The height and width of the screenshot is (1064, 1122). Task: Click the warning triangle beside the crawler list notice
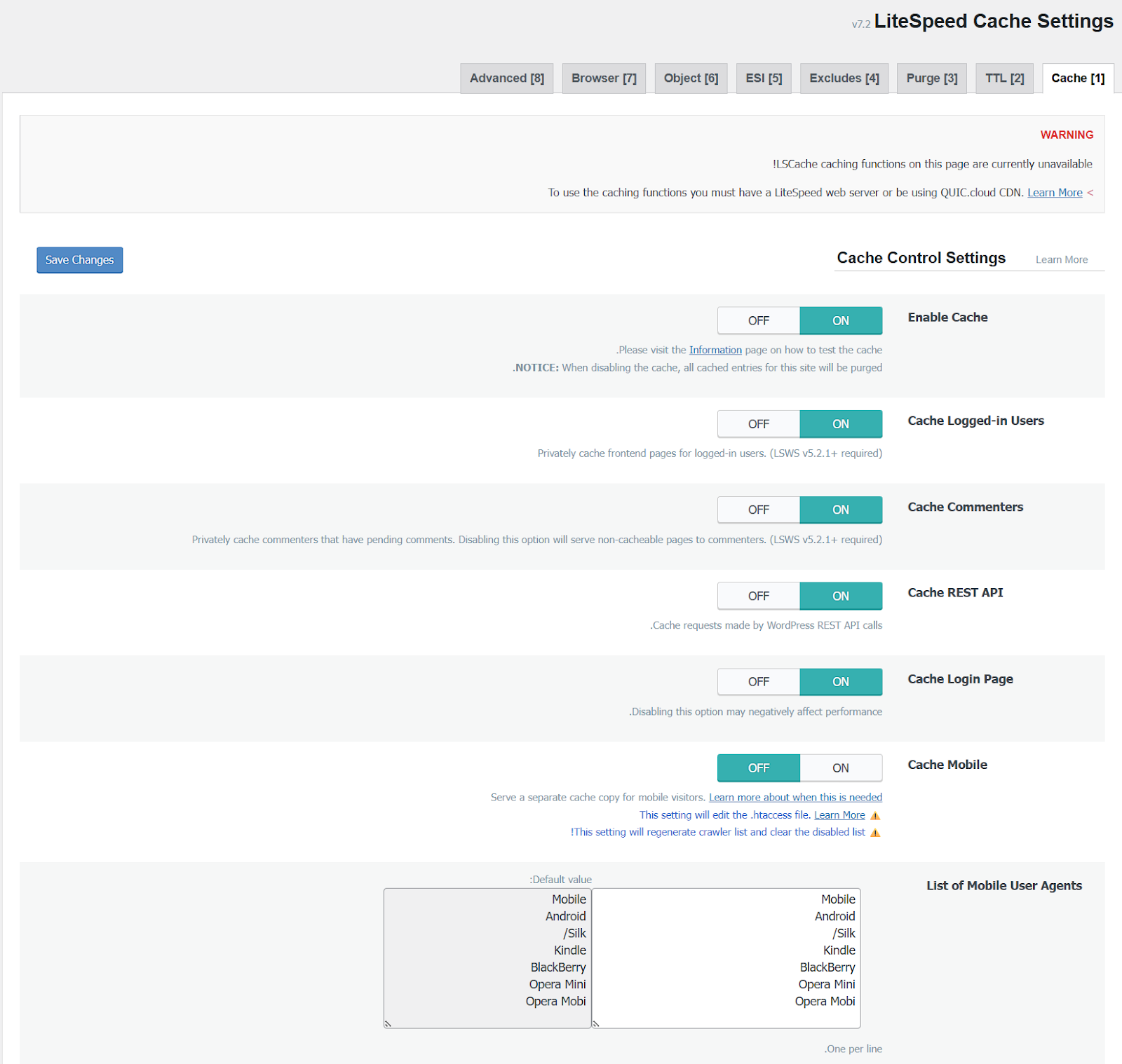pyautogui.click(x=875, y=833)
